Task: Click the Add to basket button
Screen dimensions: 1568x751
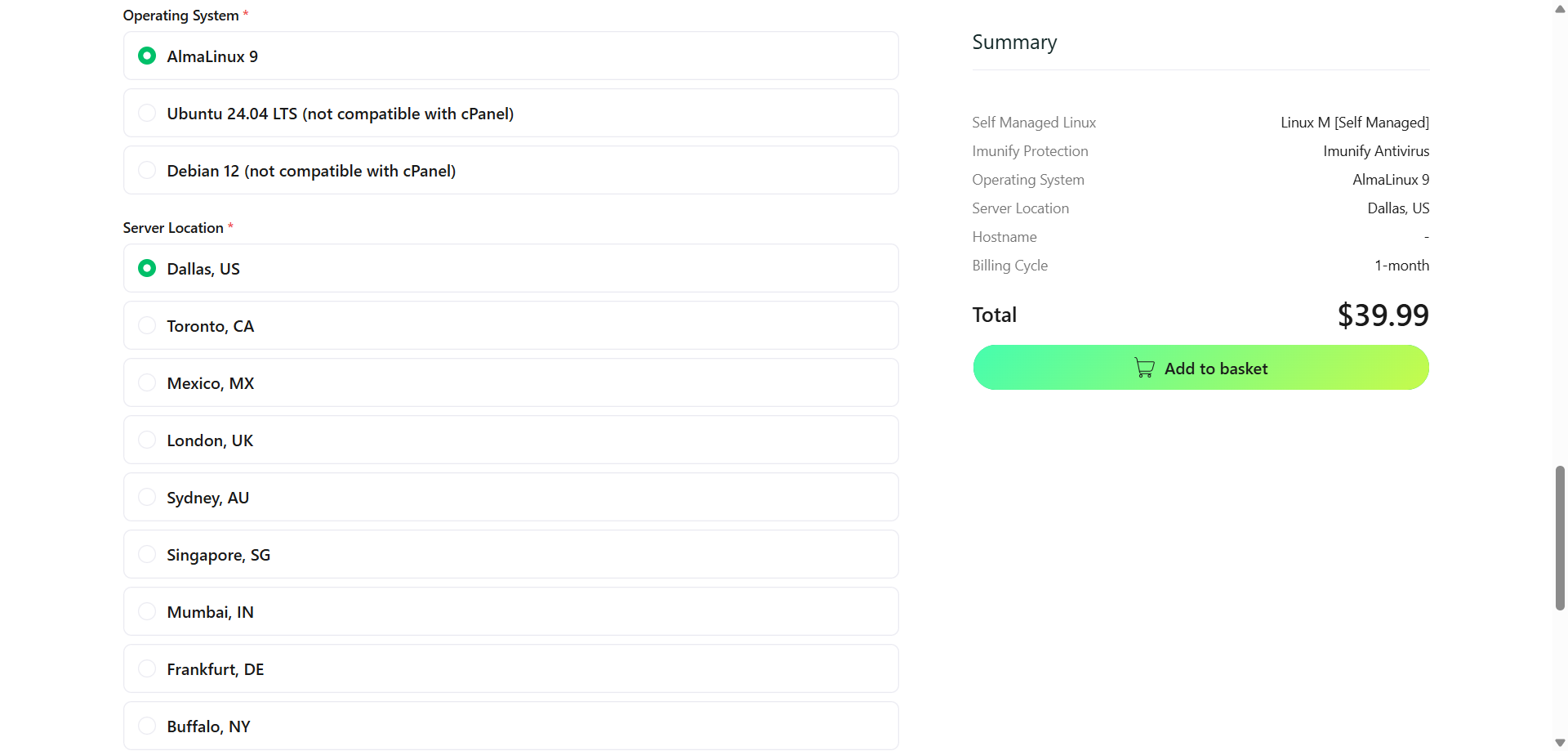Action: (1200, 368)
